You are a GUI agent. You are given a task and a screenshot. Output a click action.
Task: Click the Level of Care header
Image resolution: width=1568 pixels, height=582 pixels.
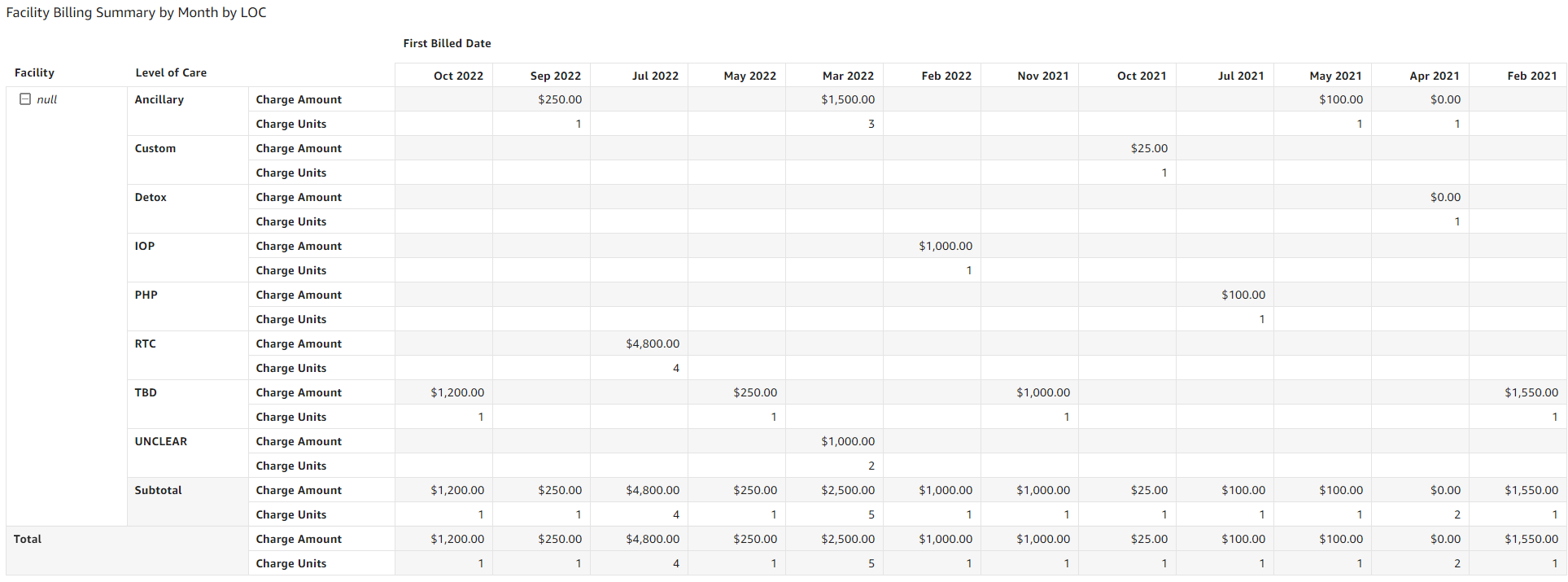point(171,72)
